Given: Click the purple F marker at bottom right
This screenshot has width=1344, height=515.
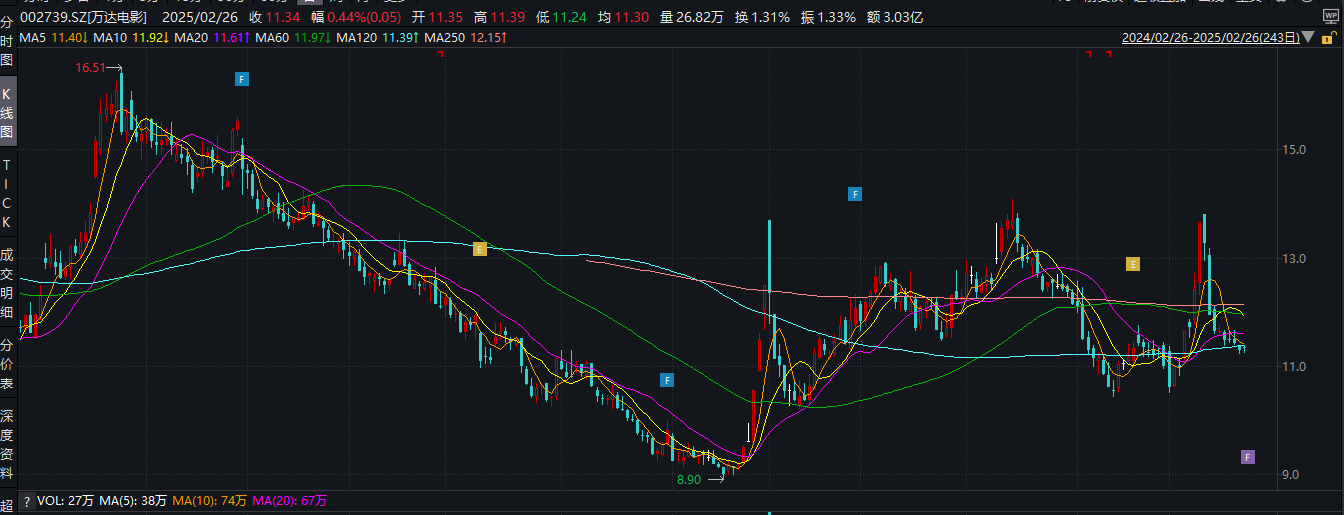Looking at the screenshot, I should tap(1247, 457).
